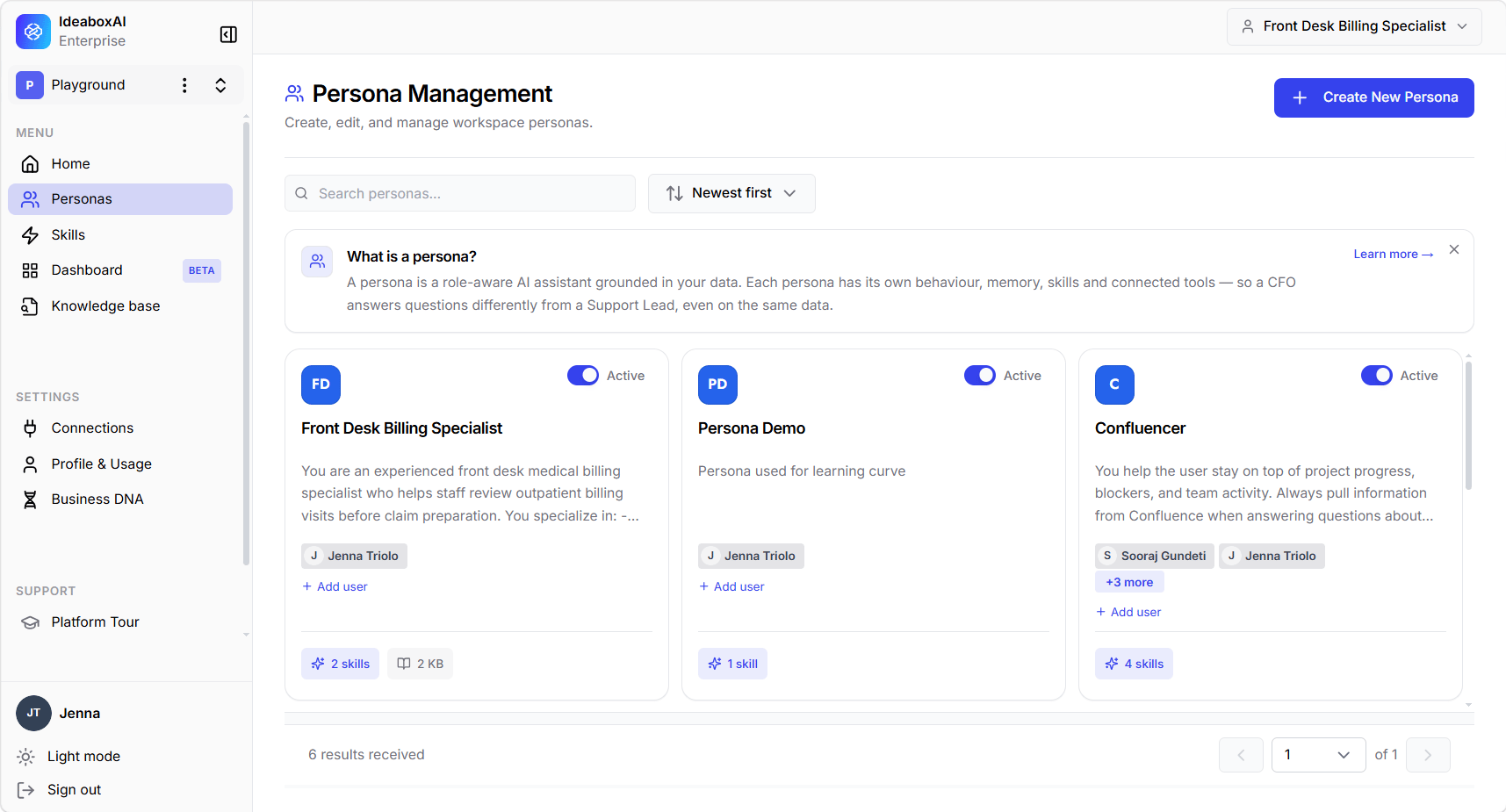Click Create New Persona button
The width and height of the screenshot is (1506, 812).
coord(1374,97)
